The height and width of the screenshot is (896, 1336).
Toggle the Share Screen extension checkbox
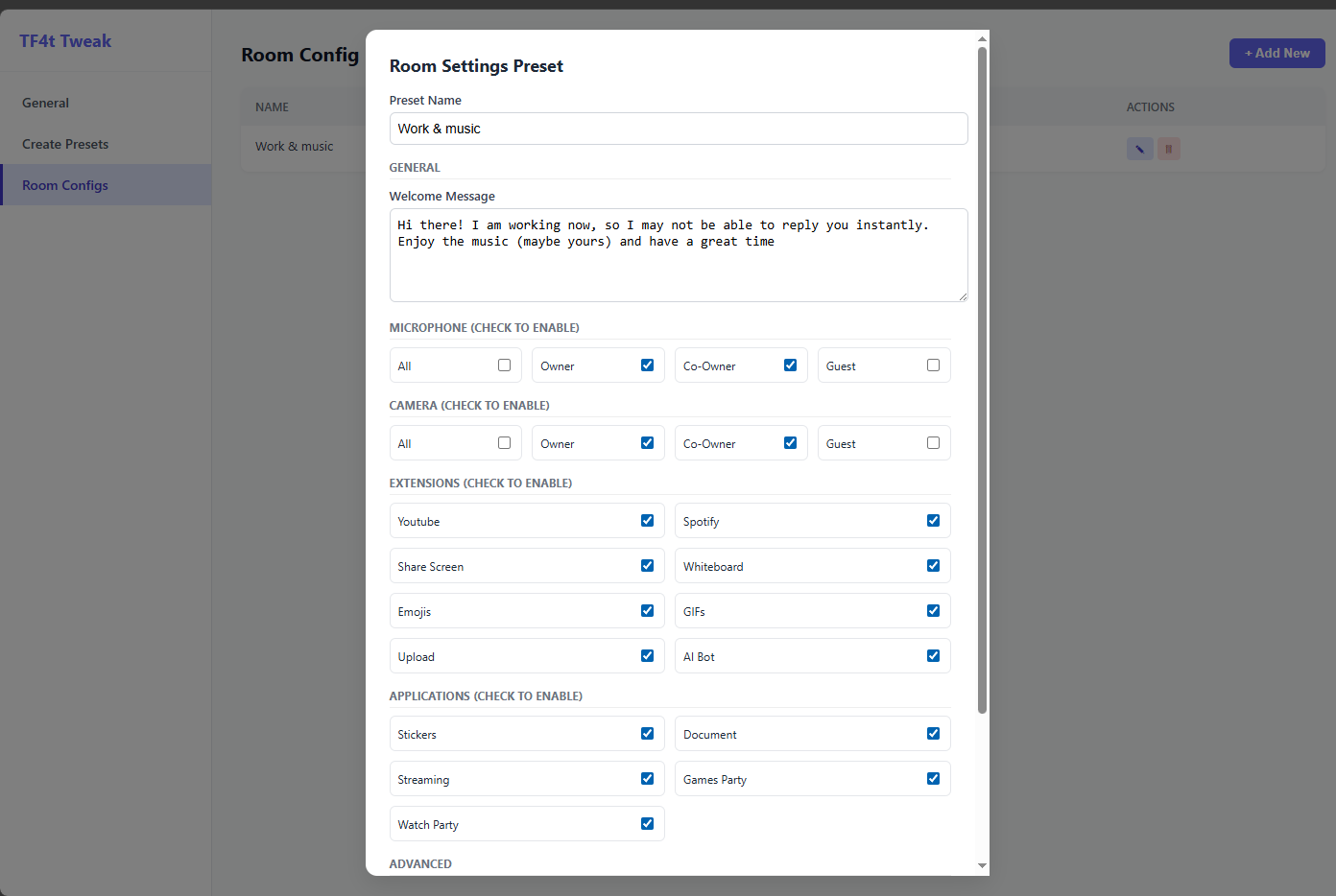[x=647, y=566]
